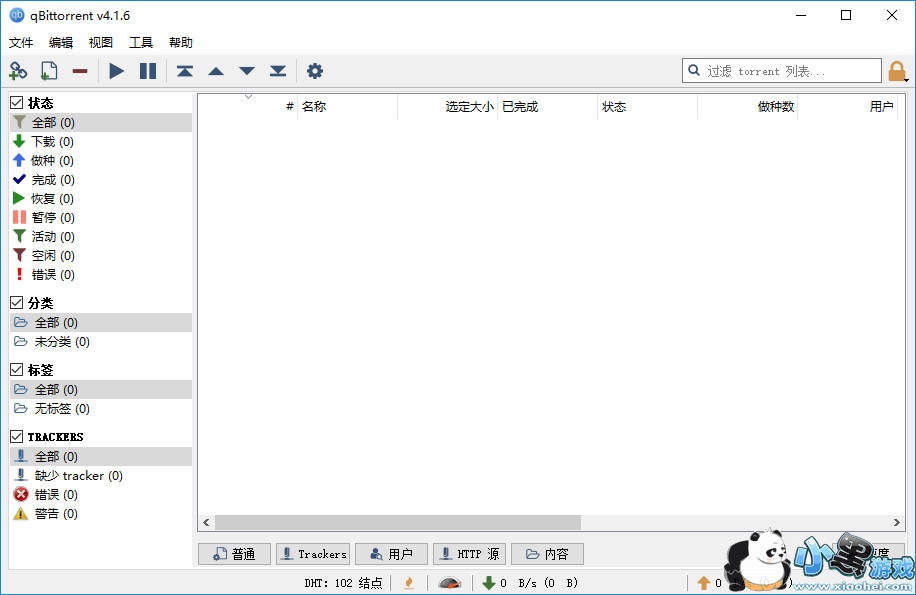Screen dimensions: 916x595
Task: Select the 做种 (0) status filter
Action: pyautogui.click(x=101, y=161)
